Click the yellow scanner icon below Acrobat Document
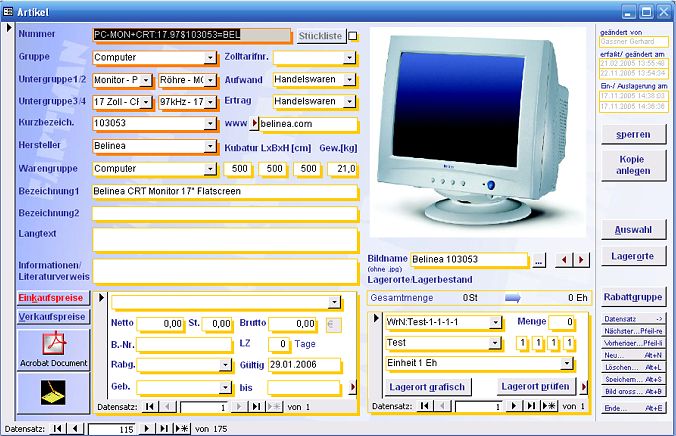676x436 pixels. (53, 392)
